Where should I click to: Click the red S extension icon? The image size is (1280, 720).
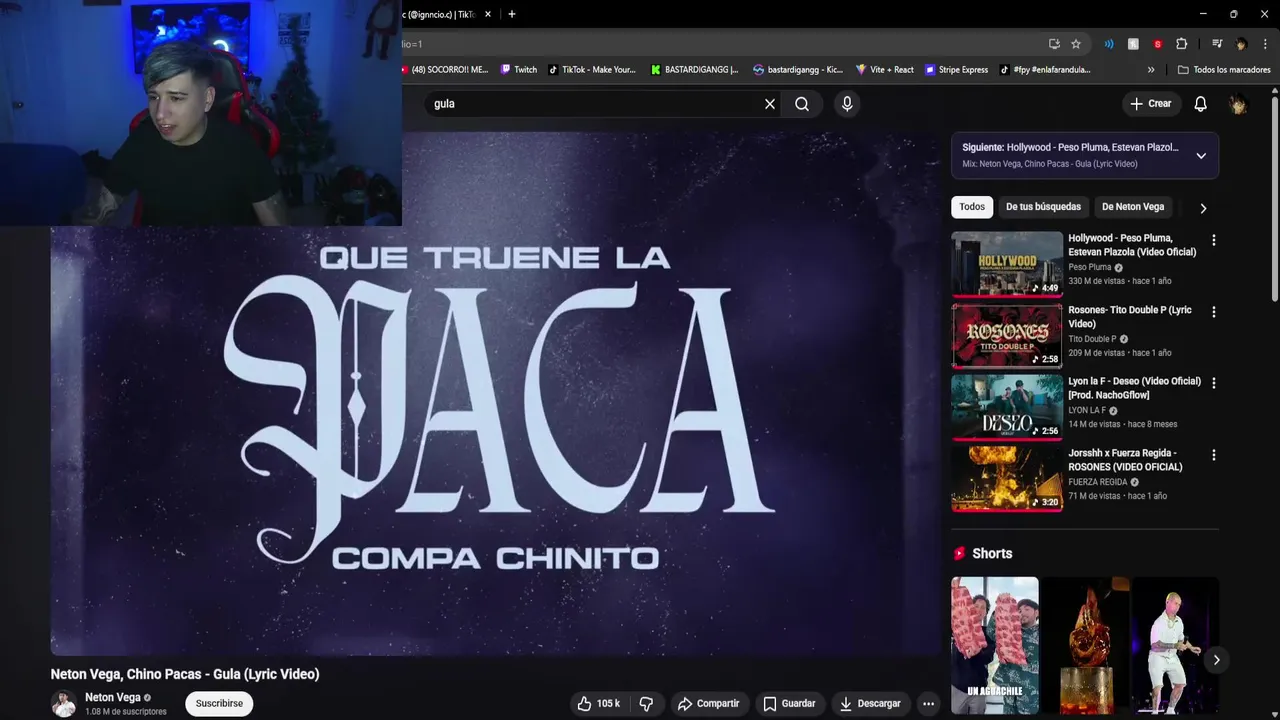1157,44
